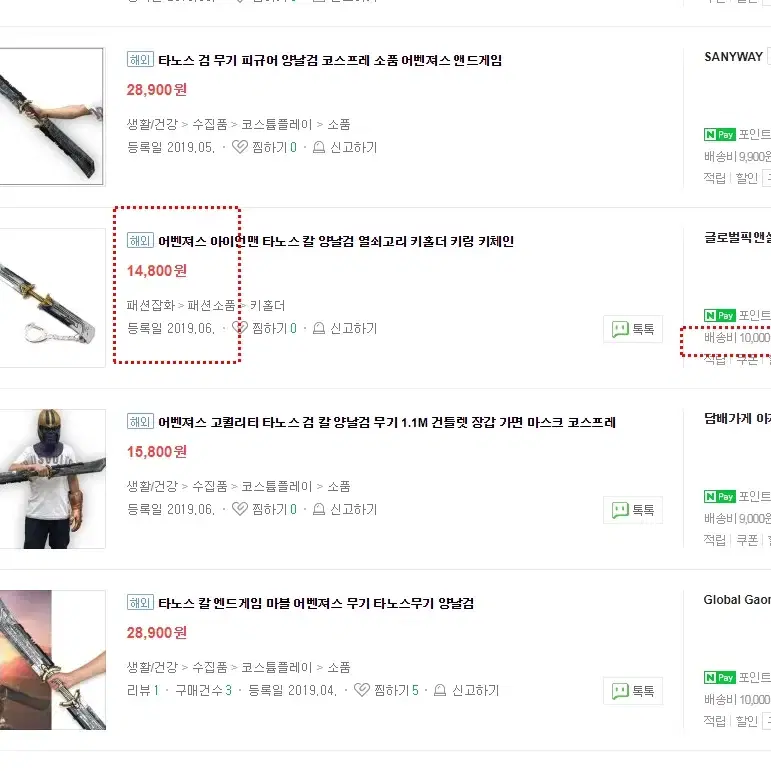The image size is (771, 771).
Task: Open 톡톡 chat for the 15,800원 listing
Action: (633, 509)
